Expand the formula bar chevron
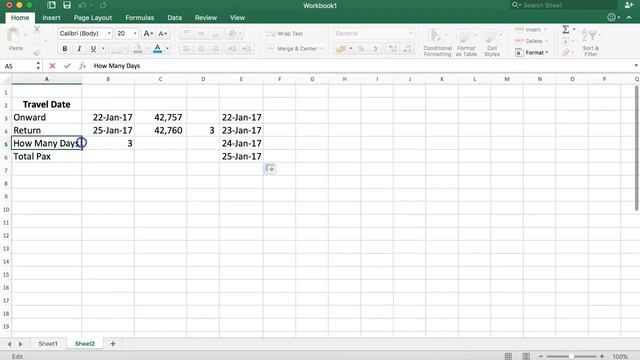 click(636, 66)
